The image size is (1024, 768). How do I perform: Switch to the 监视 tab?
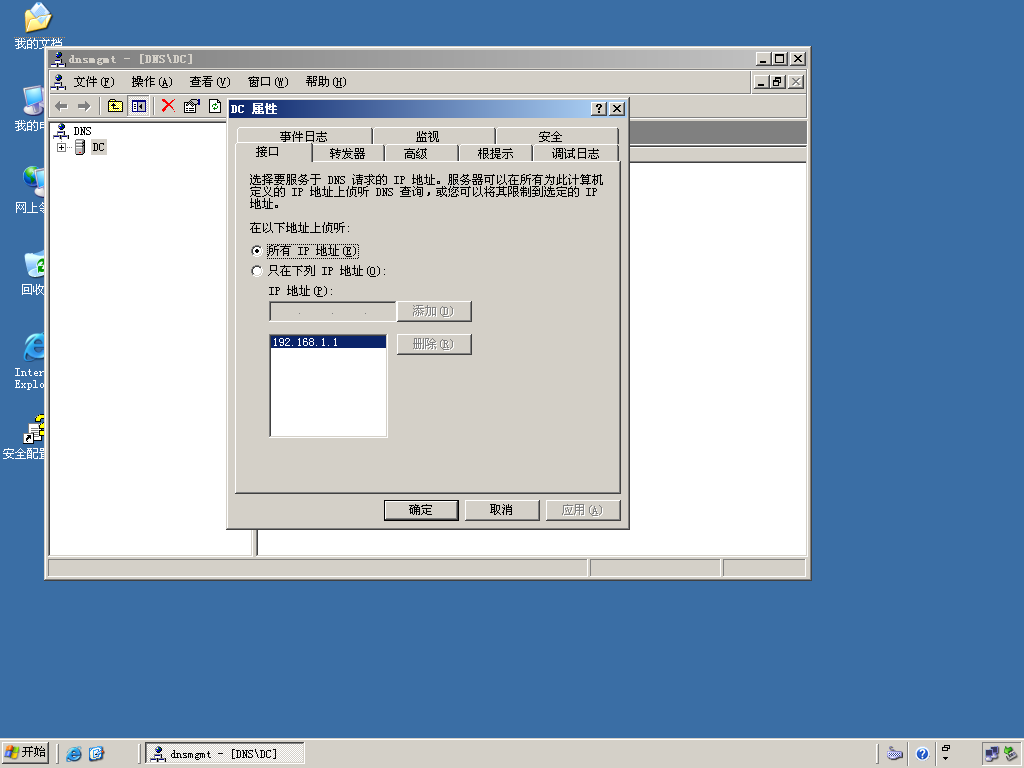click(428, 136)
